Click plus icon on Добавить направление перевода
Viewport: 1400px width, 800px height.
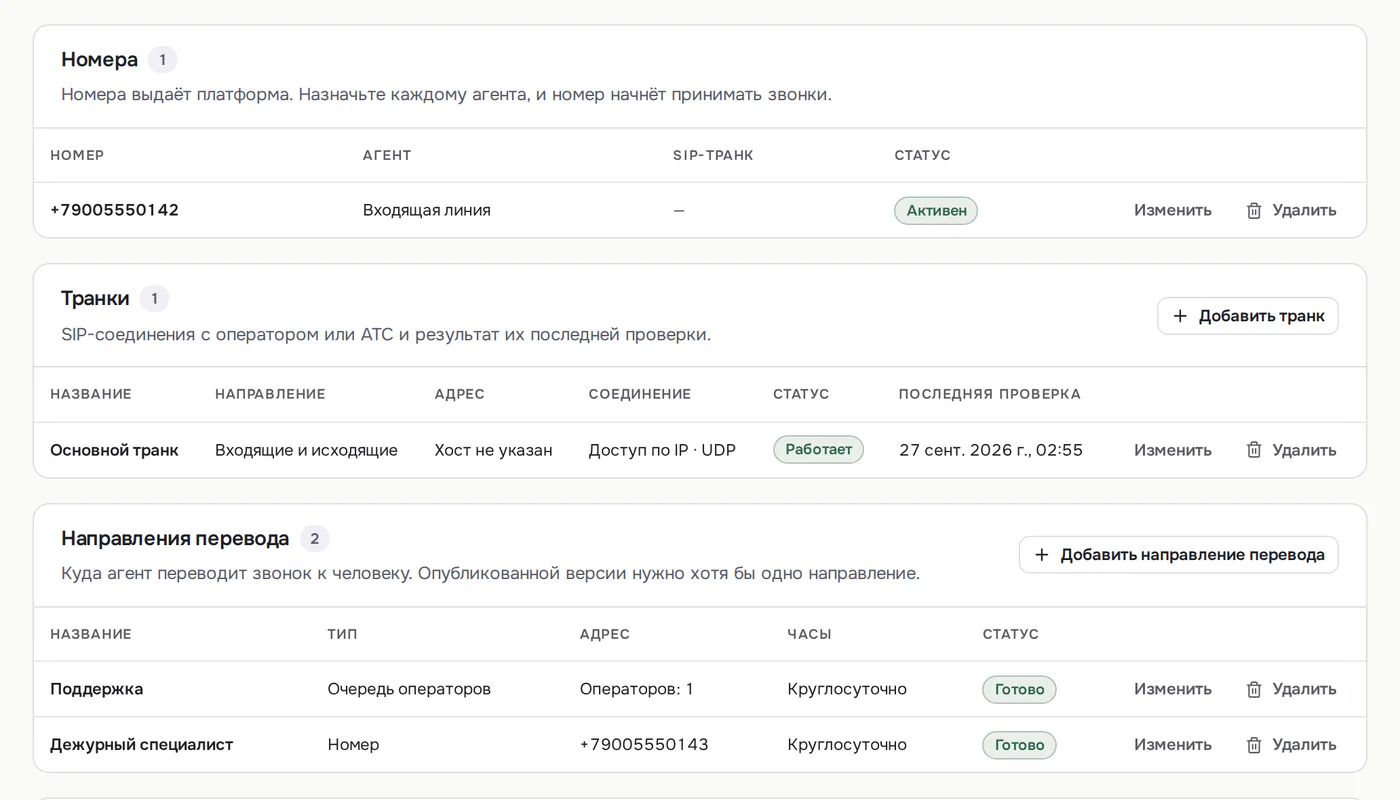tap(1042, 555)
